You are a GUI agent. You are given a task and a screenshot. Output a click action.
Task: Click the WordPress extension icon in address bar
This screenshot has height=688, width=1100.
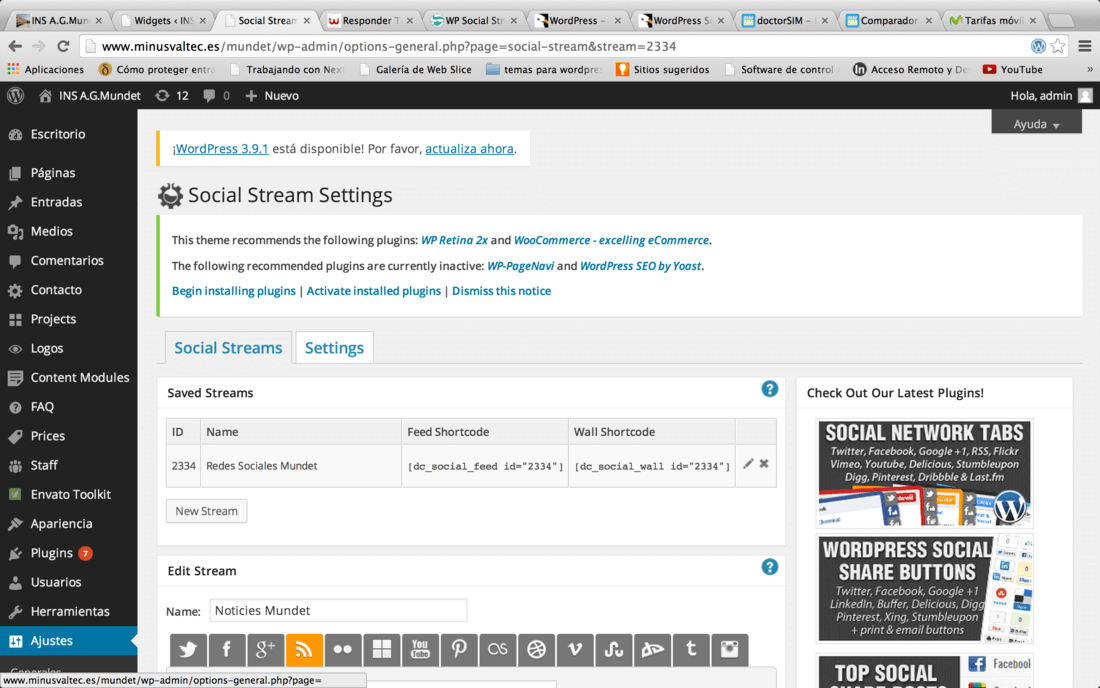[x=1038, y=46]
